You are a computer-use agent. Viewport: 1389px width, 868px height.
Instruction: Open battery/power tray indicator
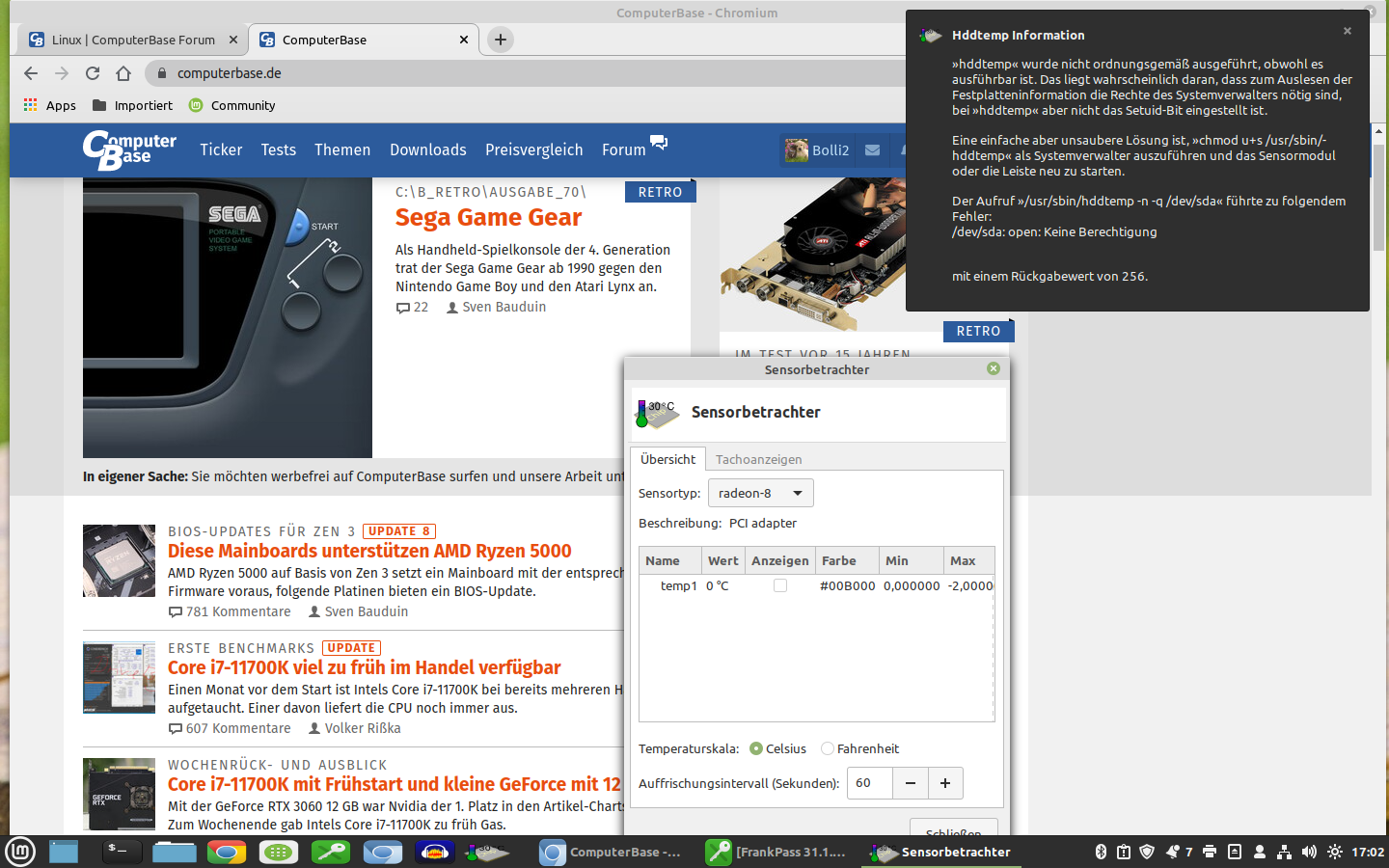click(1124, 852)
